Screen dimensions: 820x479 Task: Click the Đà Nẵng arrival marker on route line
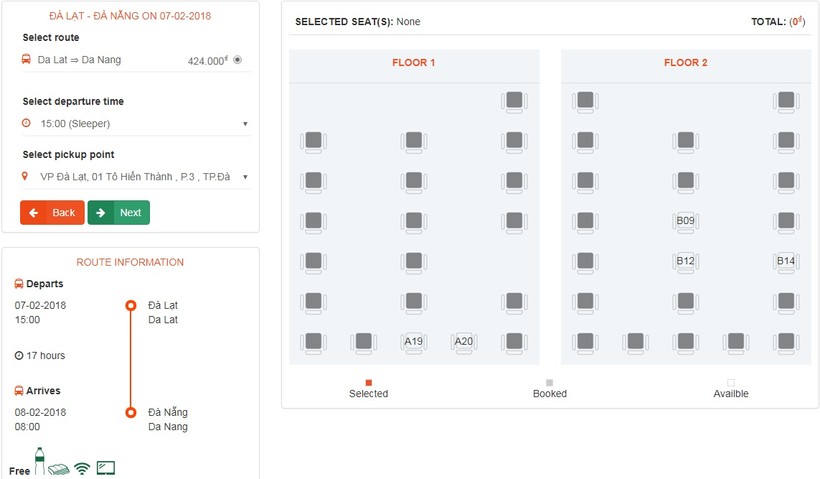(131, 413)
